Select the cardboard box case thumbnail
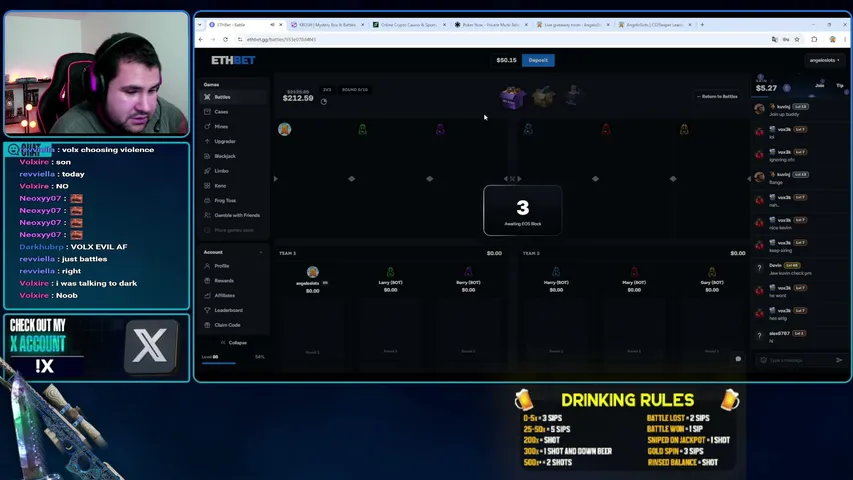The height and width of the screenshot is (480, 853). pos(543,96)
